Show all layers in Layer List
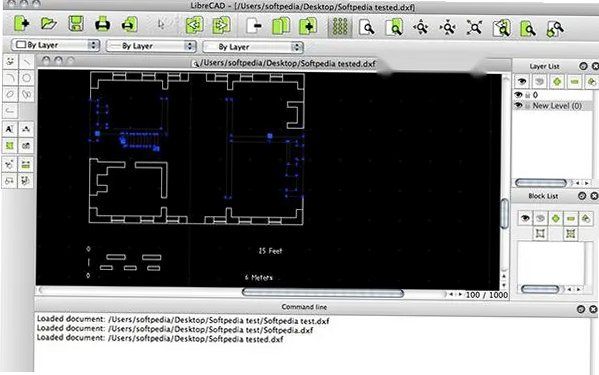The height and width of the screenshot is (375, 599). (522, 81)
